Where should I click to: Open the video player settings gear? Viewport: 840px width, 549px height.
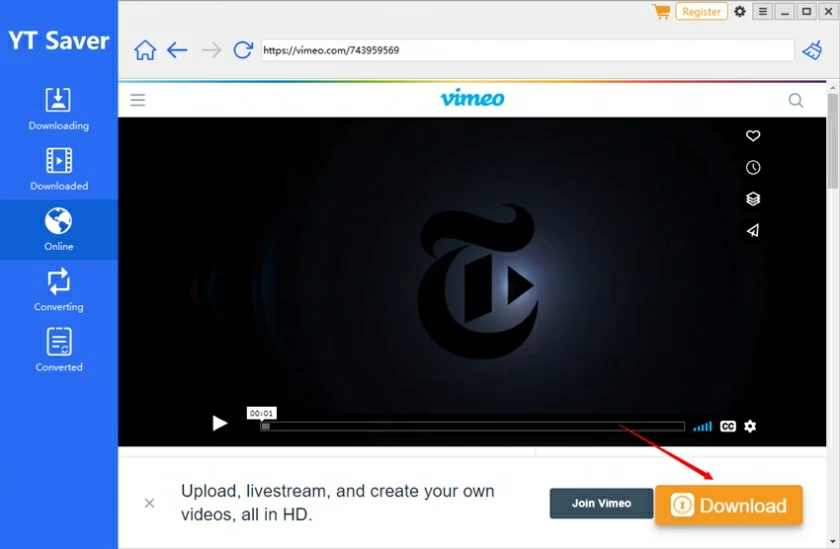point(750,426)
